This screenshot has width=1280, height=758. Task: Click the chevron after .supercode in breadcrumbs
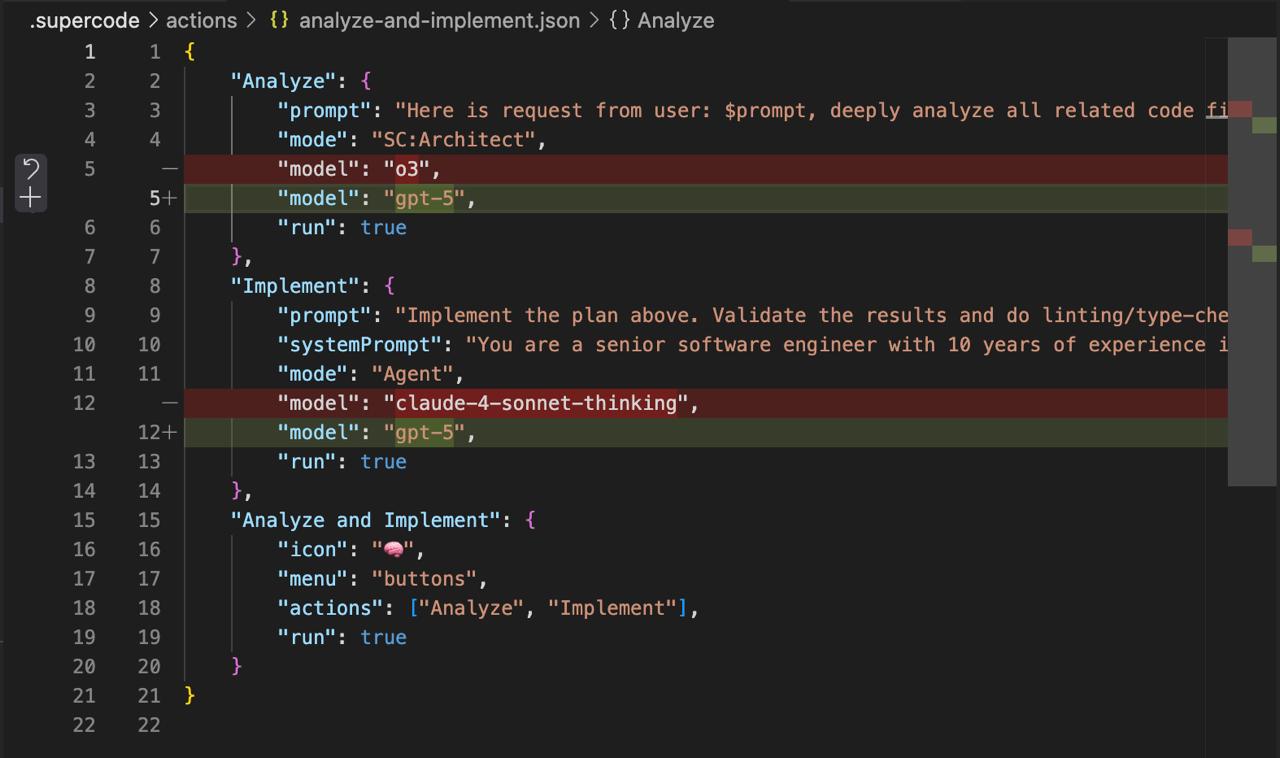(x=152, y=20)
